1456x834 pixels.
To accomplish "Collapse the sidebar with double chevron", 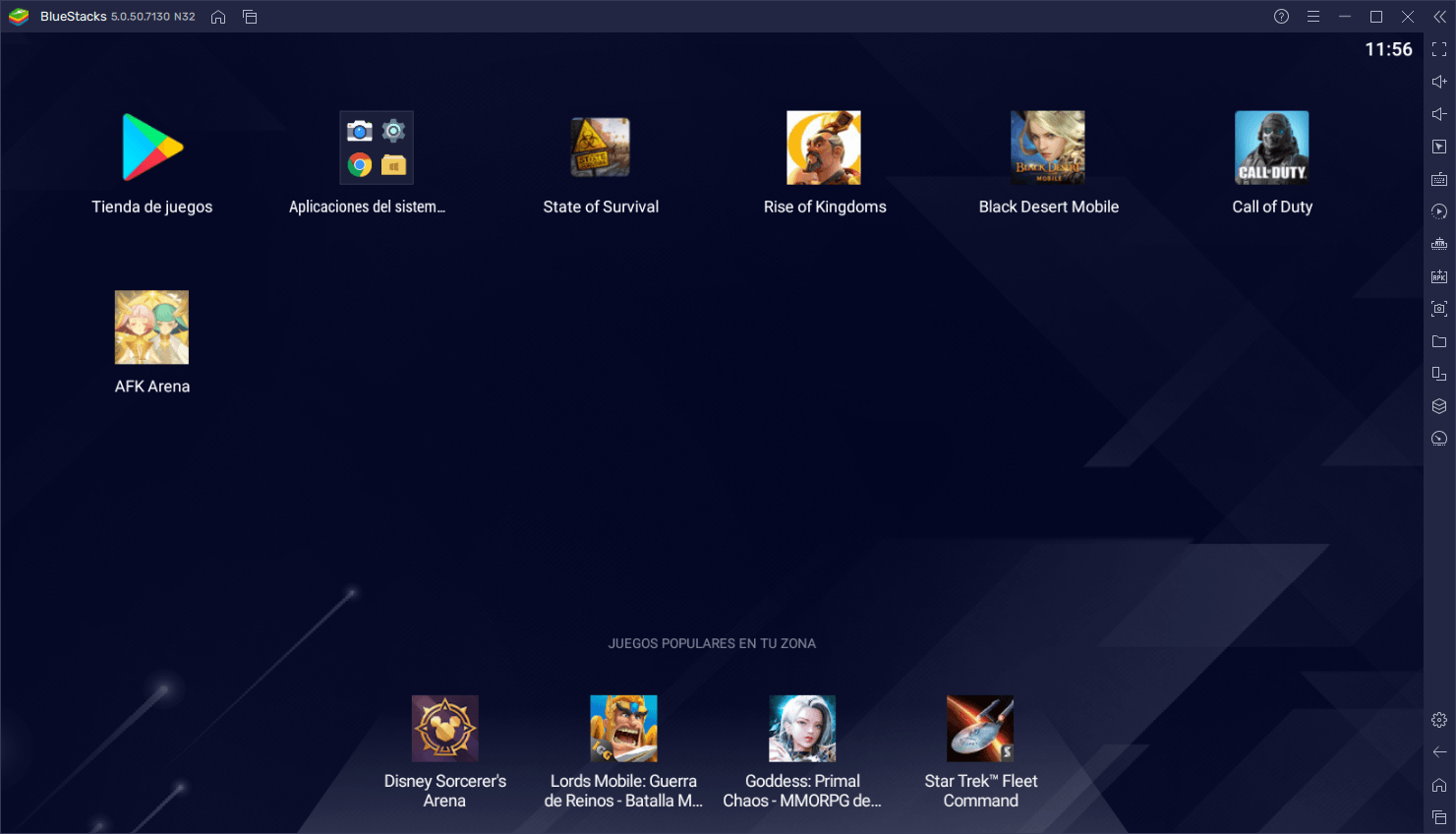I will tap(1439, 17).
